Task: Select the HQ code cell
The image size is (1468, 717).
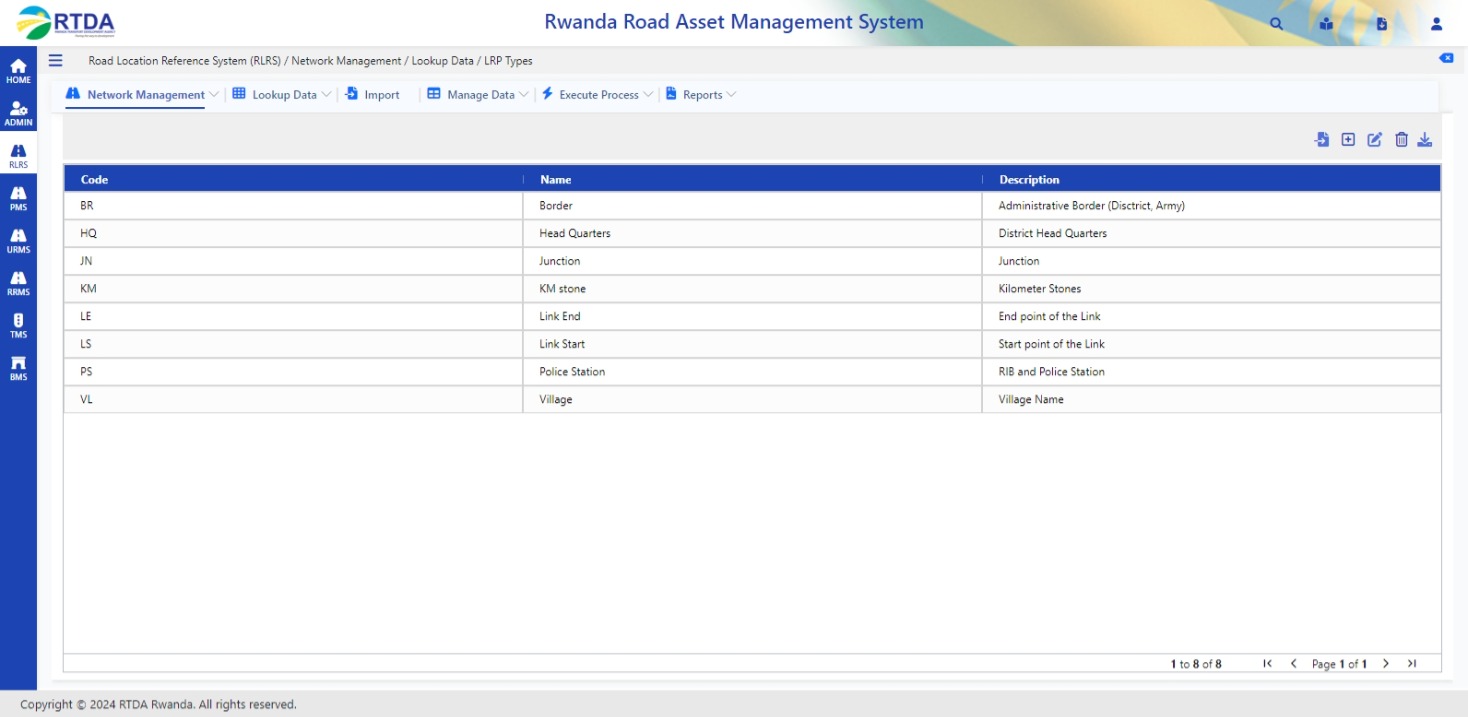Action: point(293,233)
